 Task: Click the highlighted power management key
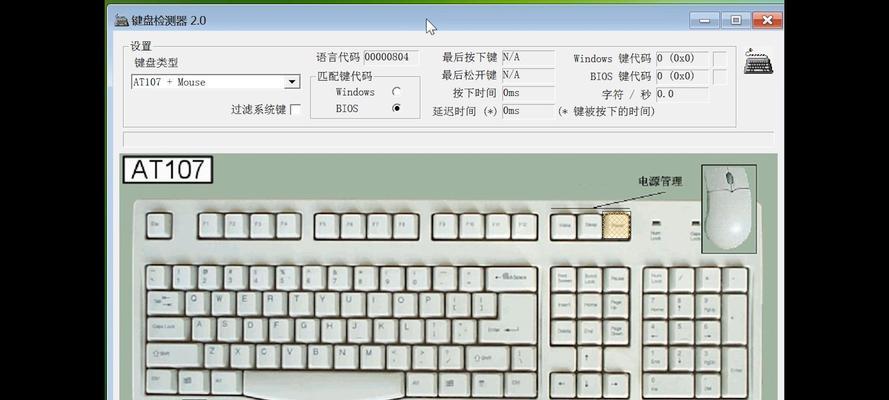[x=617, y=227]
